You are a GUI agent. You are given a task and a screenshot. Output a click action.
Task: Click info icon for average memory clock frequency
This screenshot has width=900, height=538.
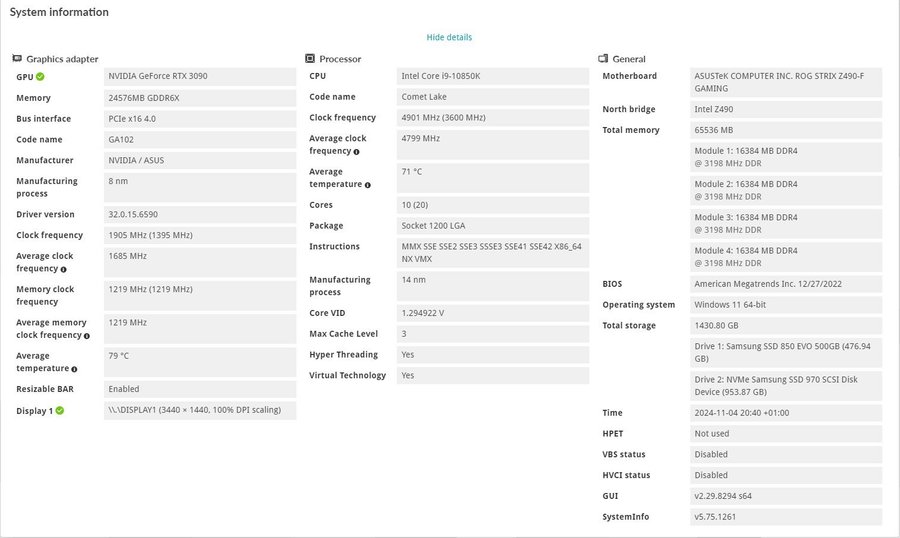(90, 335)
